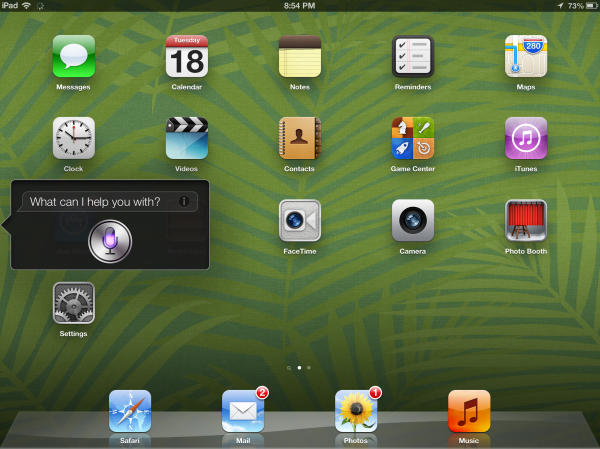The image size is (600, 449).
Task: Open Mail with 2 unread badge
Action: pyautogui.click(x=243, y=411)
